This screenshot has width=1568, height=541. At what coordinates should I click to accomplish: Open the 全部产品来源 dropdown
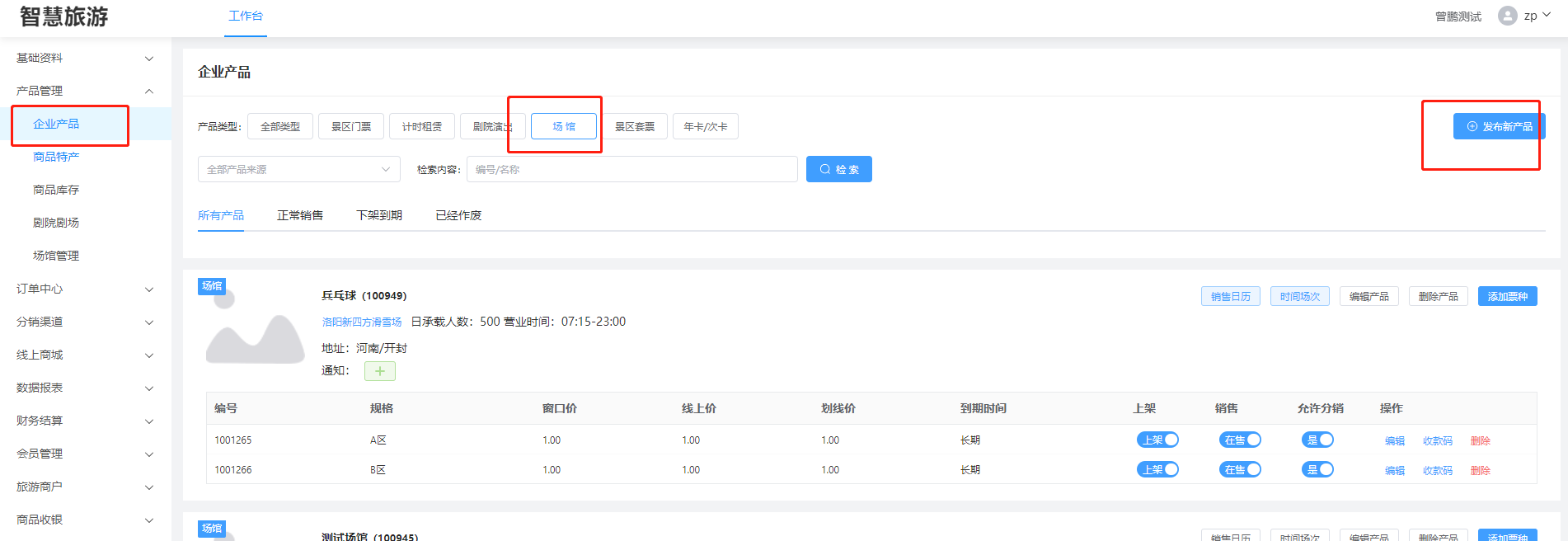(298, 169)
